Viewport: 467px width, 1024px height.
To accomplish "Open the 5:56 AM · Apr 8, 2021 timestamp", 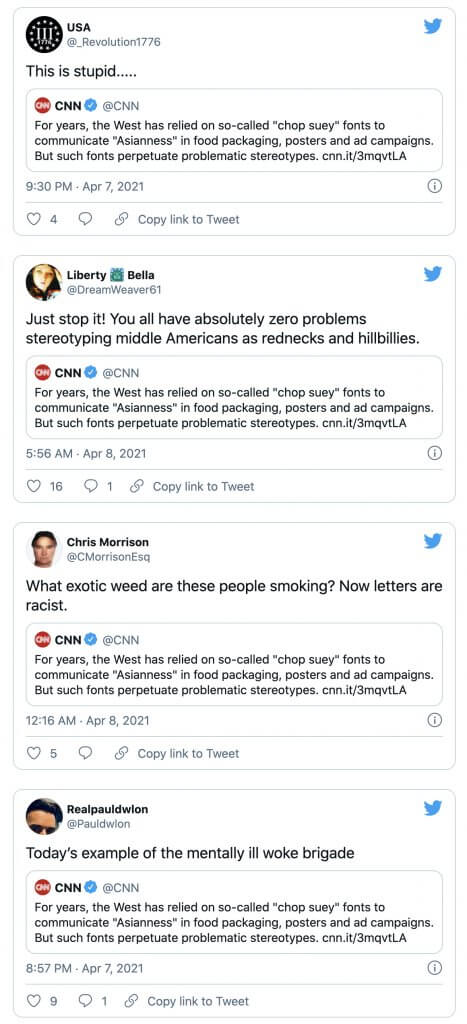I will point(86,453).
